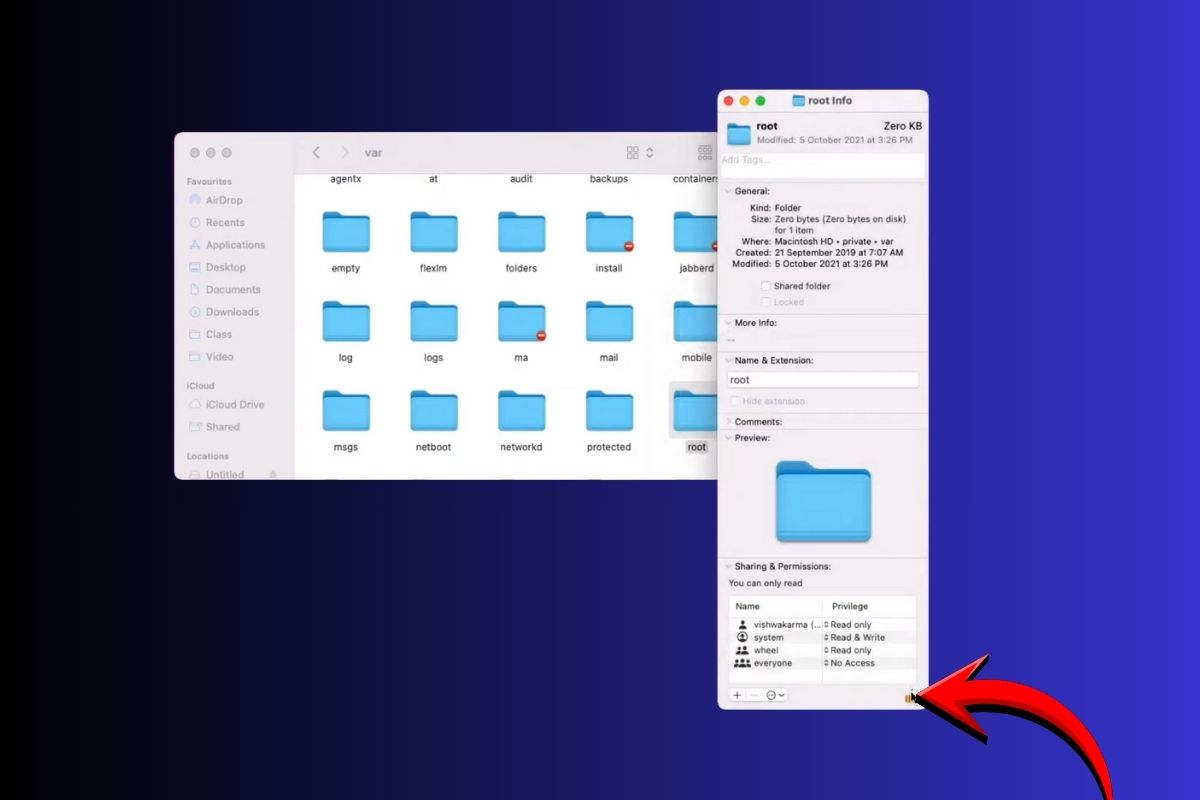
Task: Click the root name field under Name & Extension
Action: point(822,379)
